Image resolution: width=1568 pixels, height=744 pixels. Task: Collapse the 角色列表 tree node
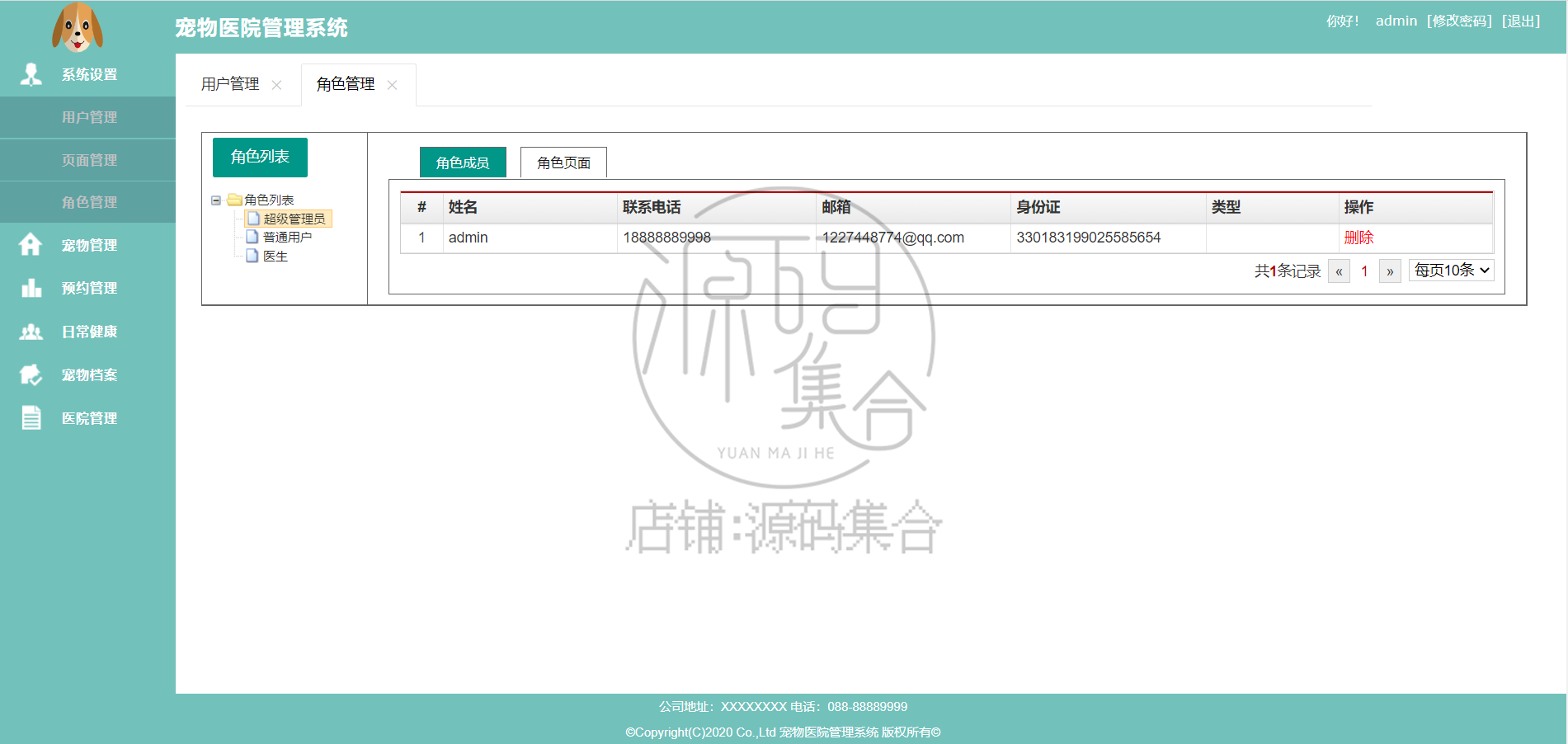coord(216,200)
